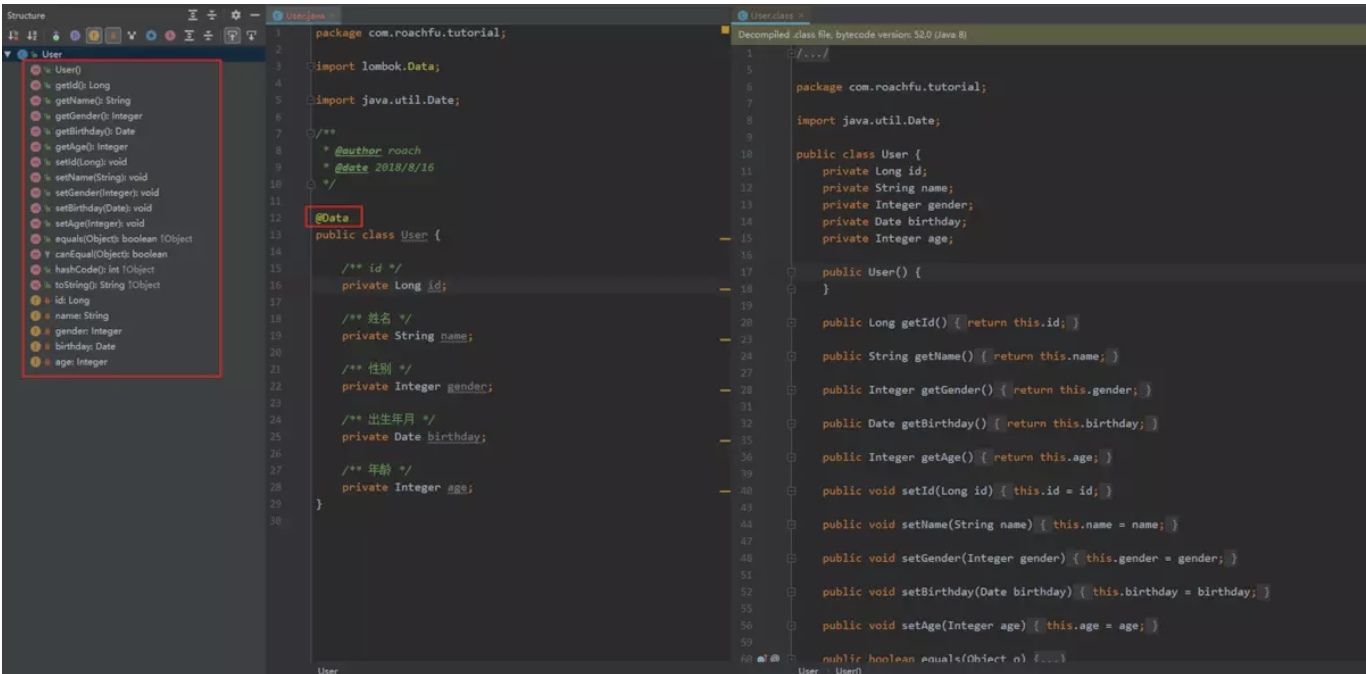Disable the Autoscroll to Source toggle

pos(231,35)
